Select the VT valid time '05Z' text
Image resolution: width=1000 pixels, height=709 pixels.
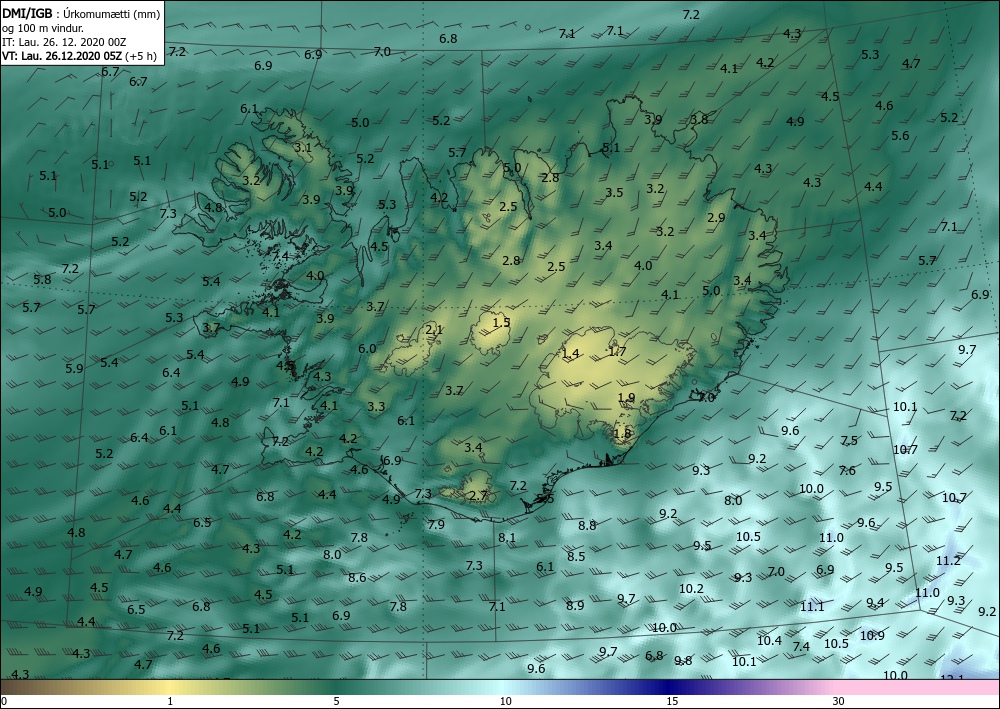tap(62, 56)
